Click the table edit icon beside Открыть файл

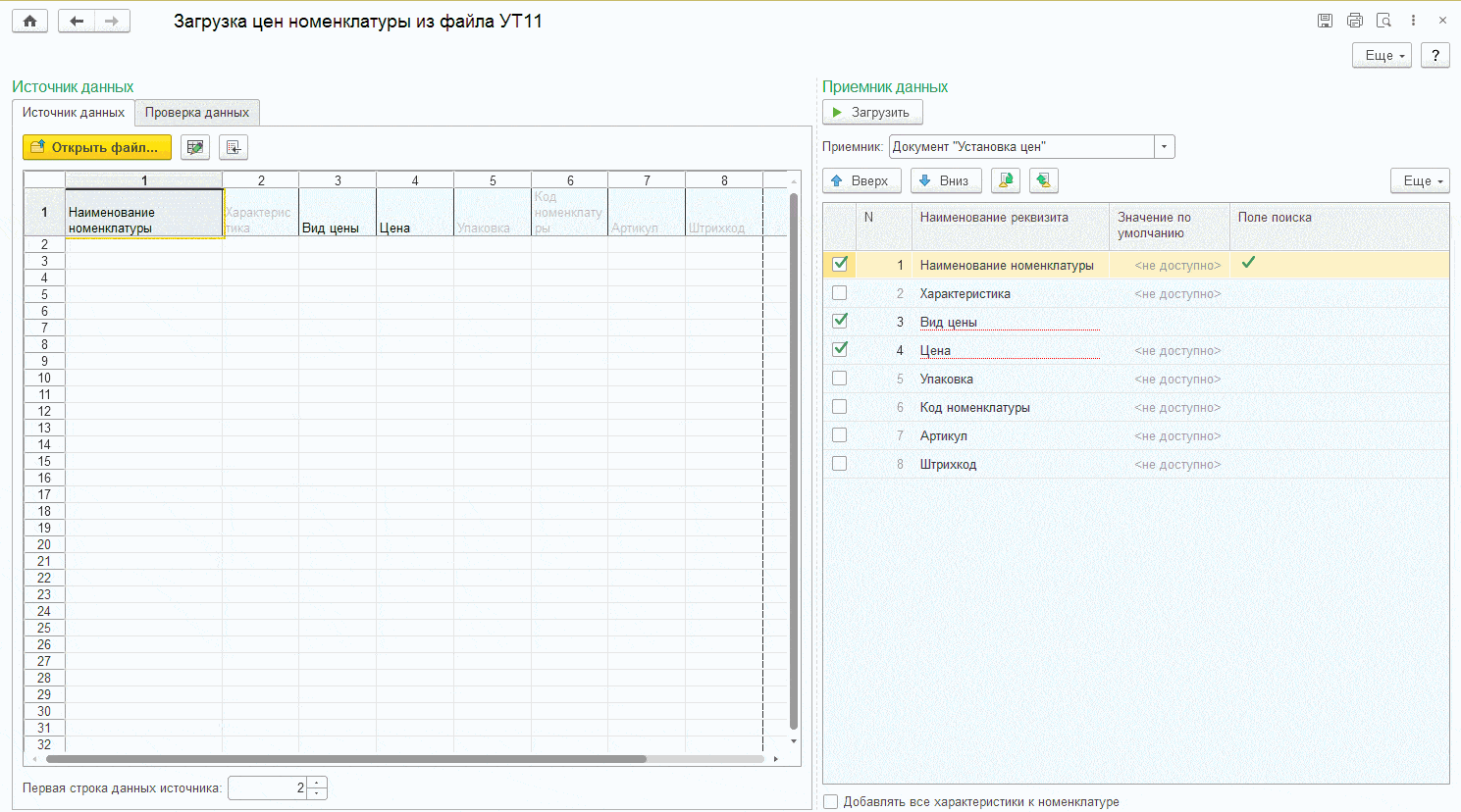click(195, 147)
